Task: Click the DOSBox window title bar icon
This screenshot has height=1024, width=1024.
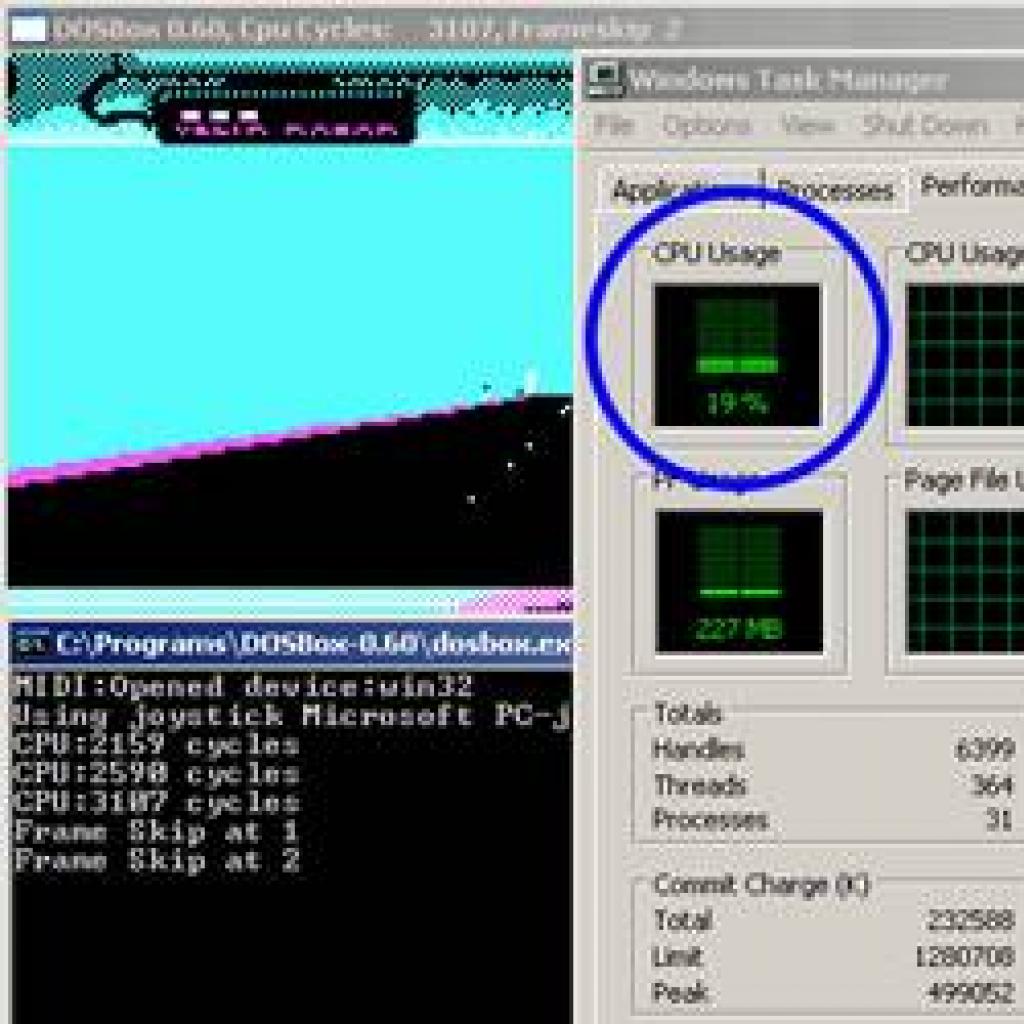Action: [x=29, y=29]
